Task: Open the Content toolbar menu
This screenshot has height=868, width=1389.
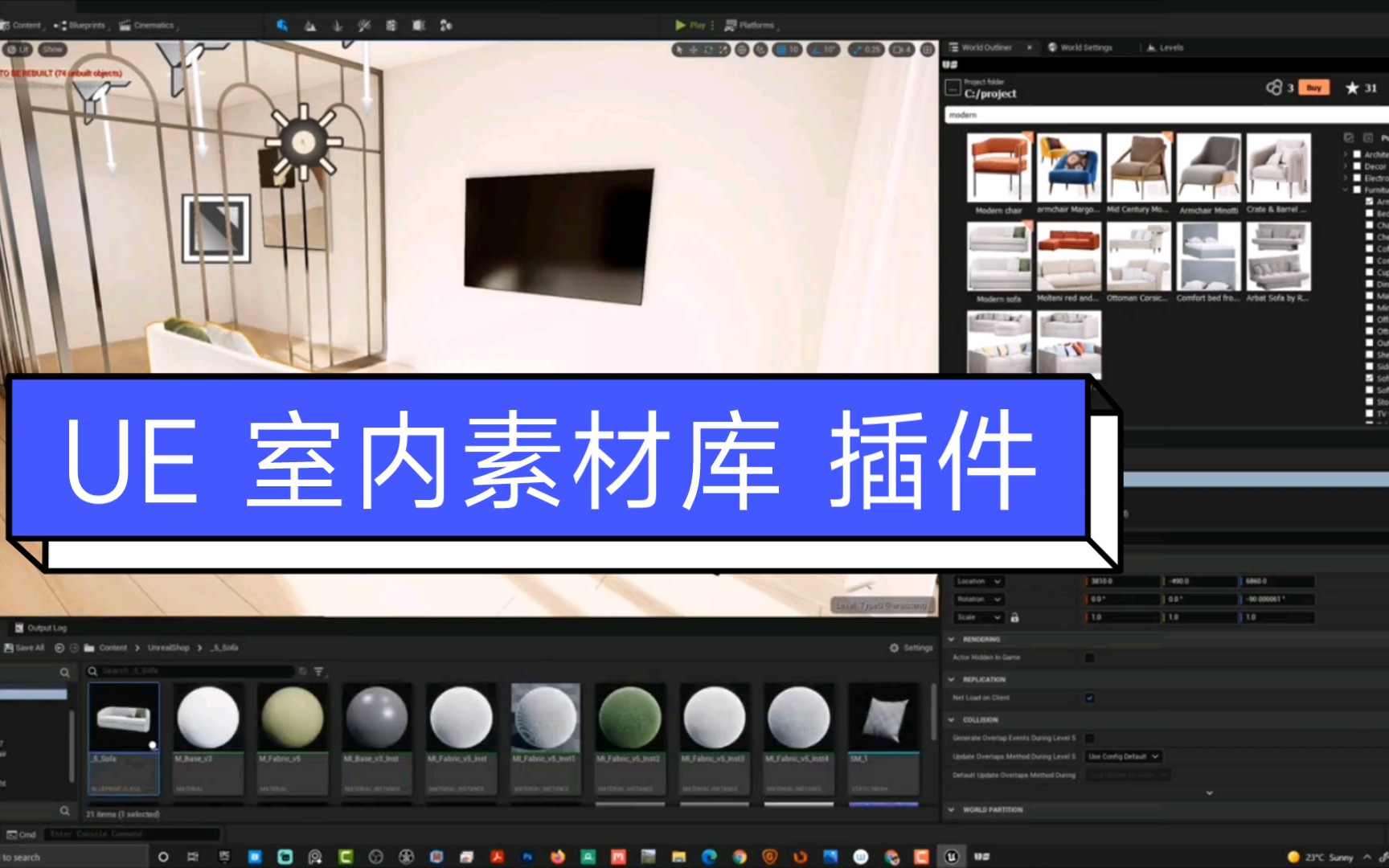Action: coord(22,25)
